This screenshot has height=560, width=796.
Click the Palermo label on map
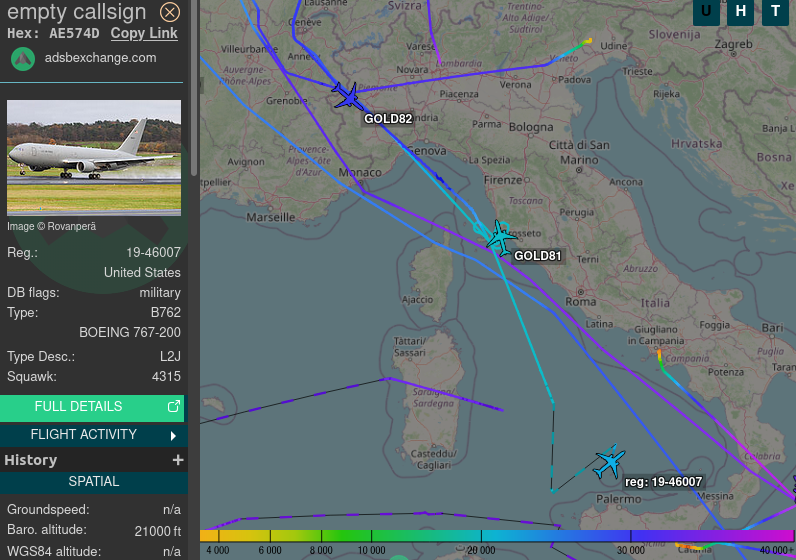619,499
